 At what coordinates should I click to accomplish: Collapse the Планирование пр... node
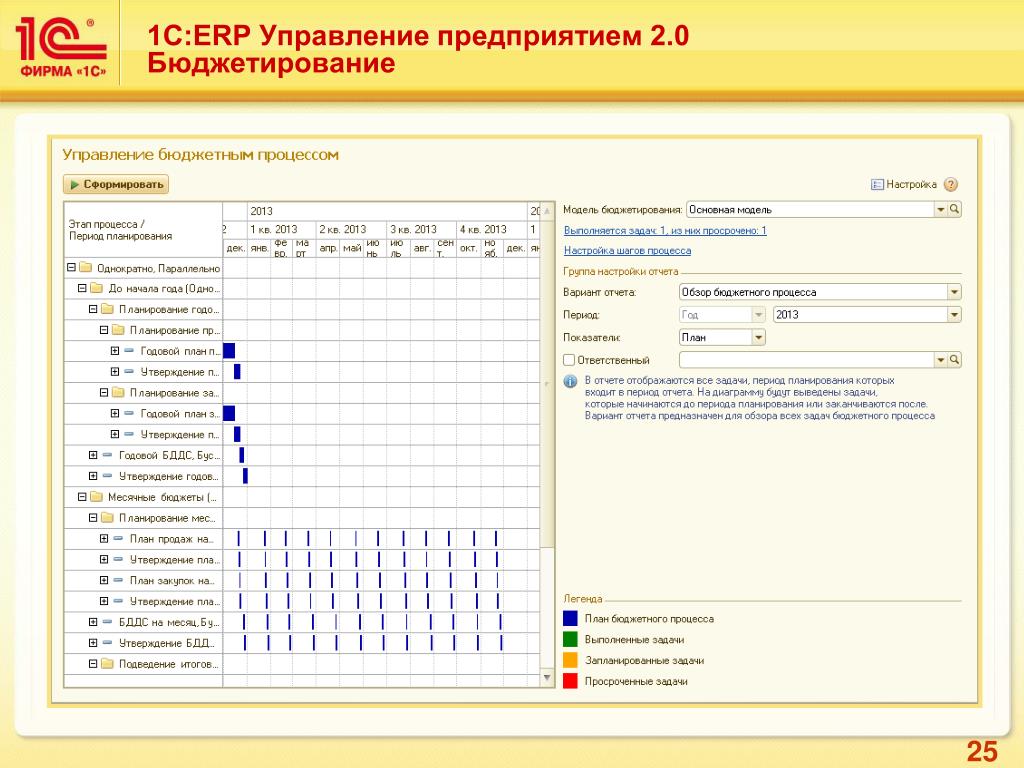click(x=104, y=330)
